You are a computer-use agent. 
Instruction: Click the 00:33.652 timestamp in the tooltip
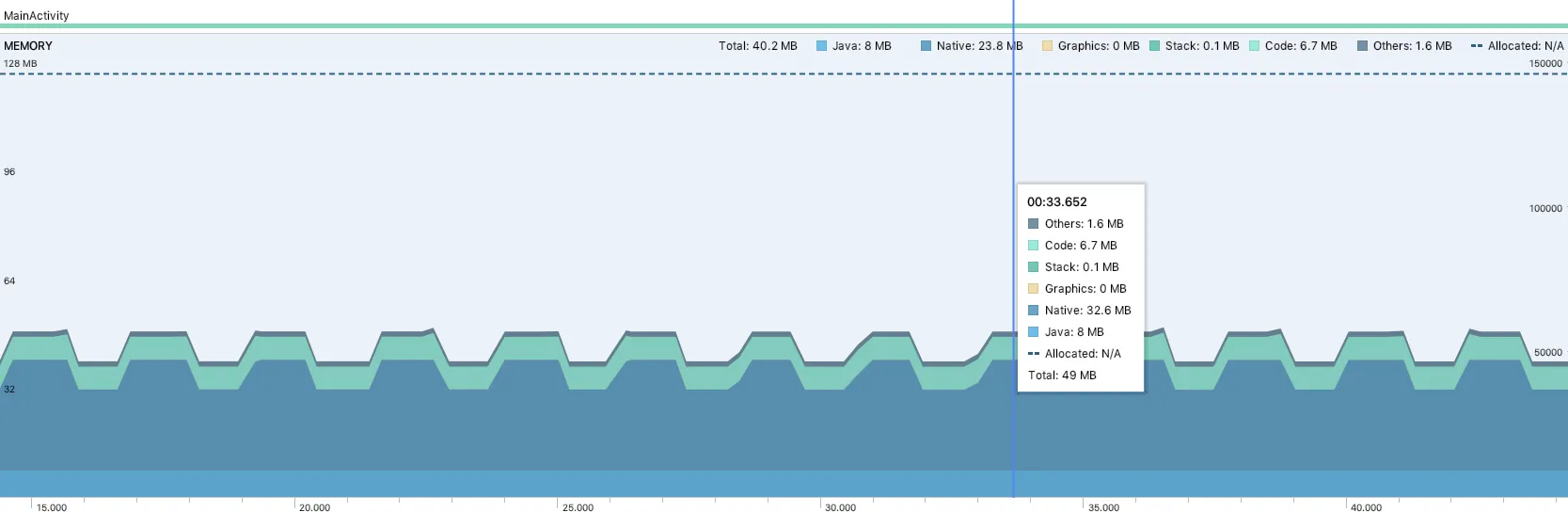point(1056,202)
